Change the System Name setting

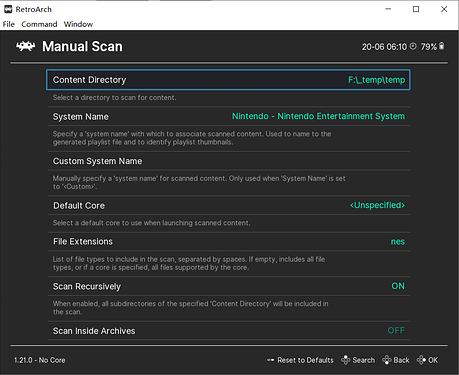tap(228, 116)
